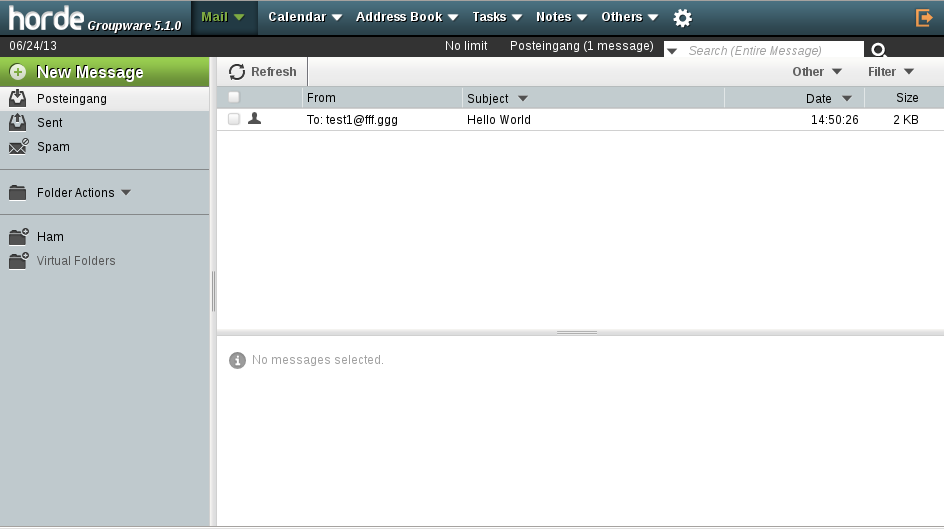Click the orange logout icon
The width and height of the screenshot is (944, 529).
923,18
